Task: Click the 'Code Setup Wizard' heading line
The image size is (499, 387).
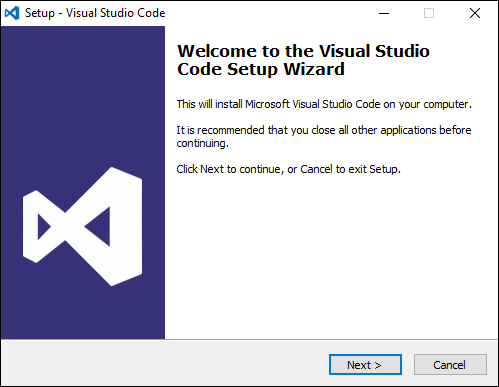Action: [x=261, y=69]
